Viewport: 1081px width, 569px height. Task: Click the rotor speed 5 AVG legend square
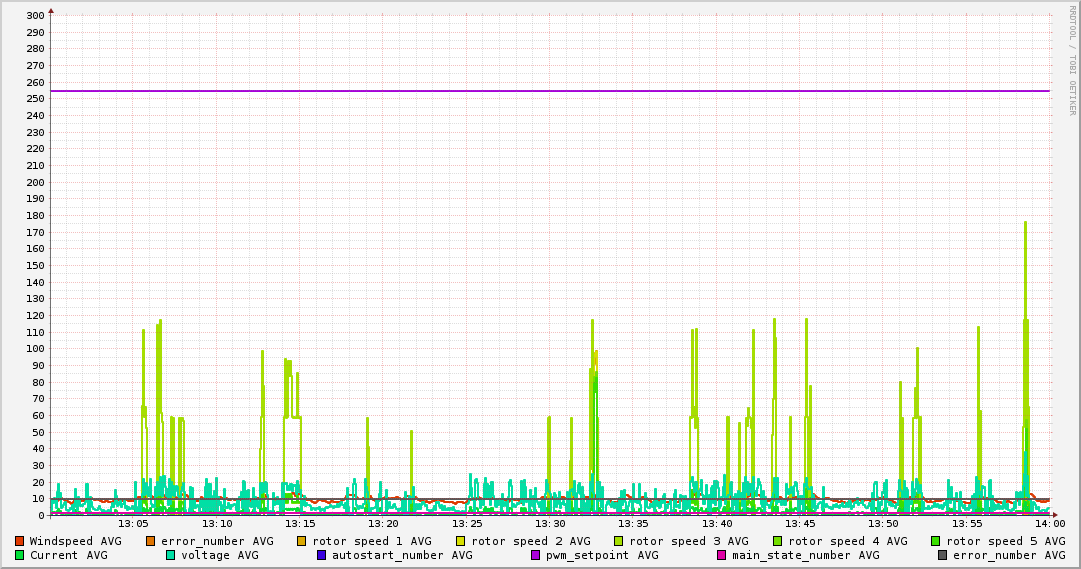936,541
